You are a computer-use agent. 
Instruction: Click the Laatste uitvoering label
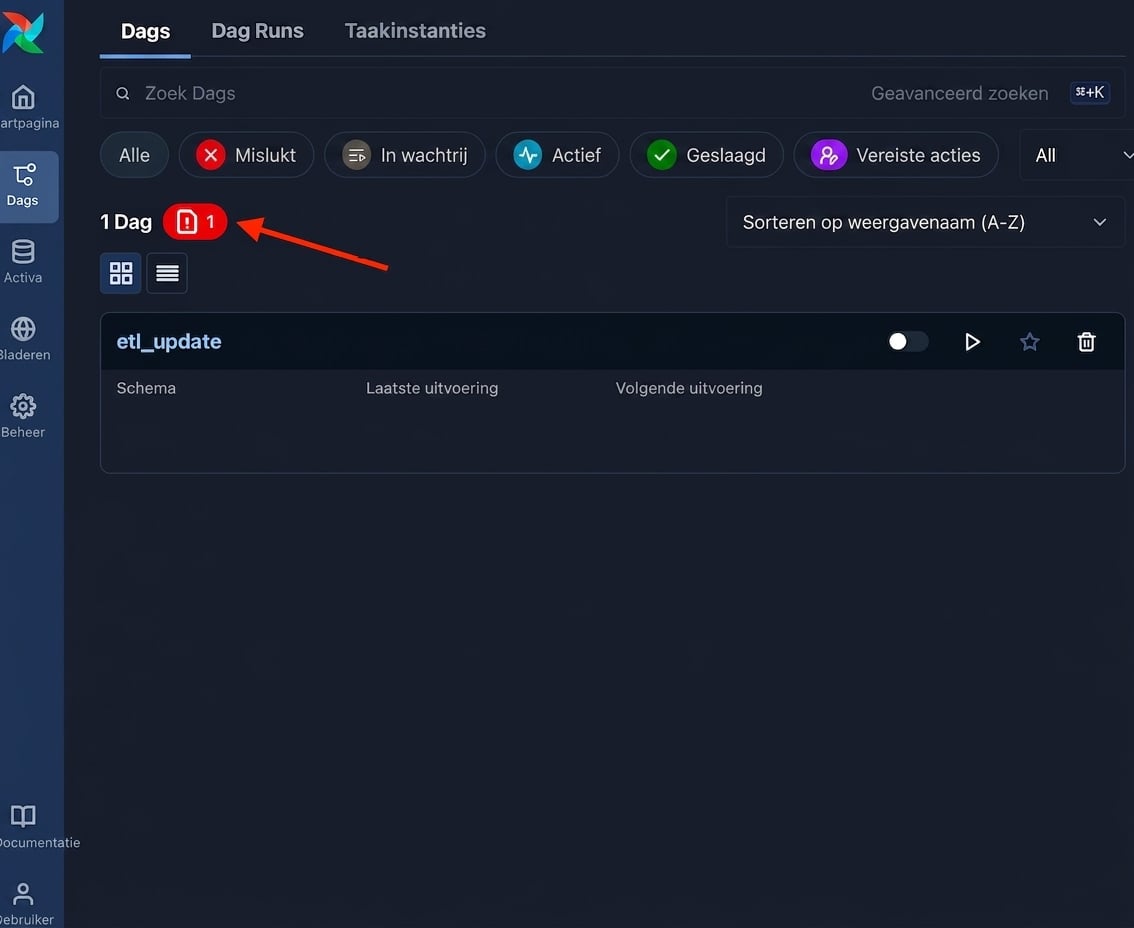432,388
